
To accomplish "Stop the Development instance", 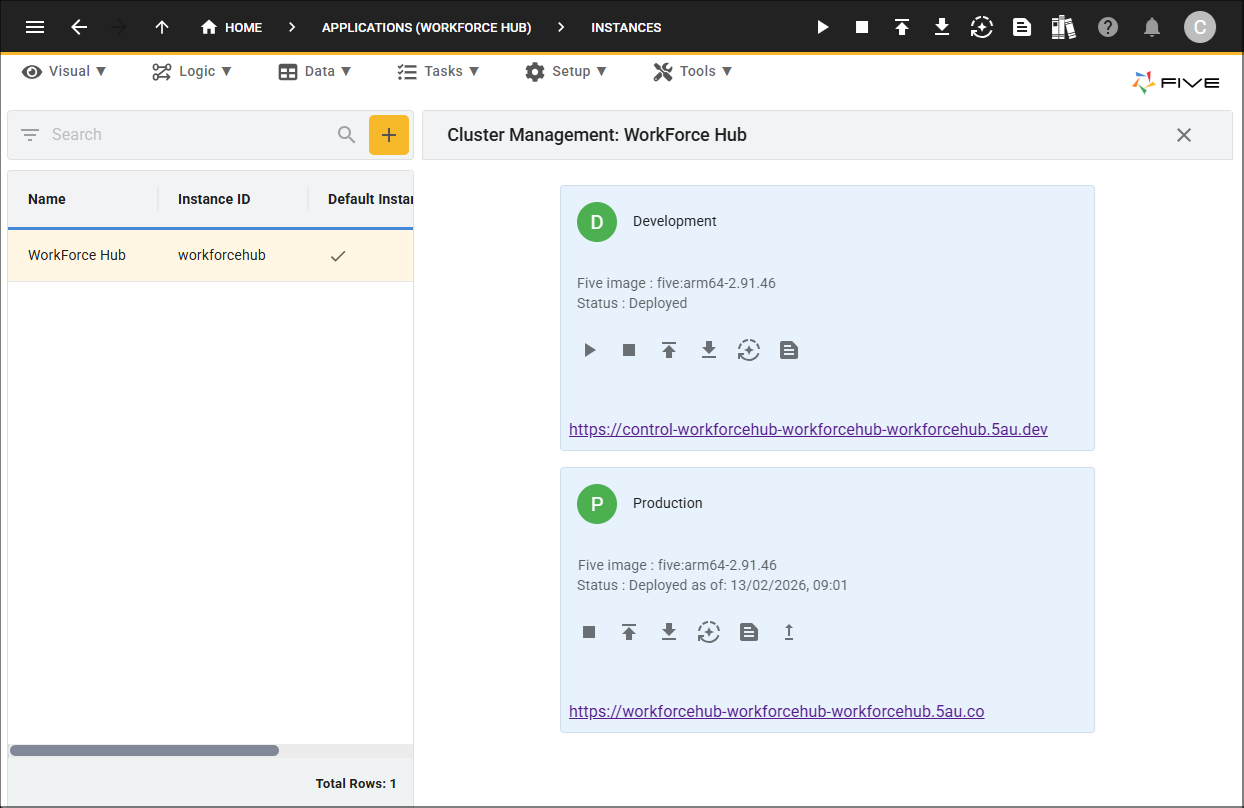I will click(629, 350).
